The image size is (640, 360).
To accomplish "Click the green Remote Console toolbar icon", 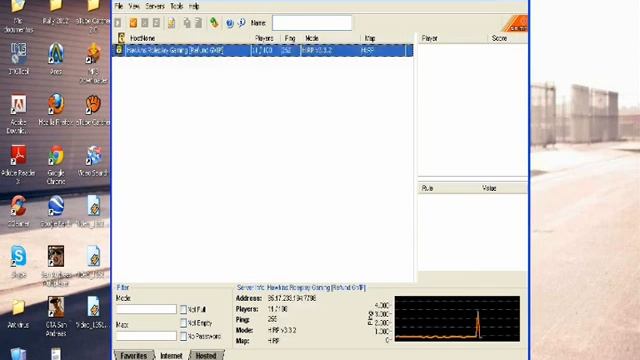I will (x=214, y=23).
